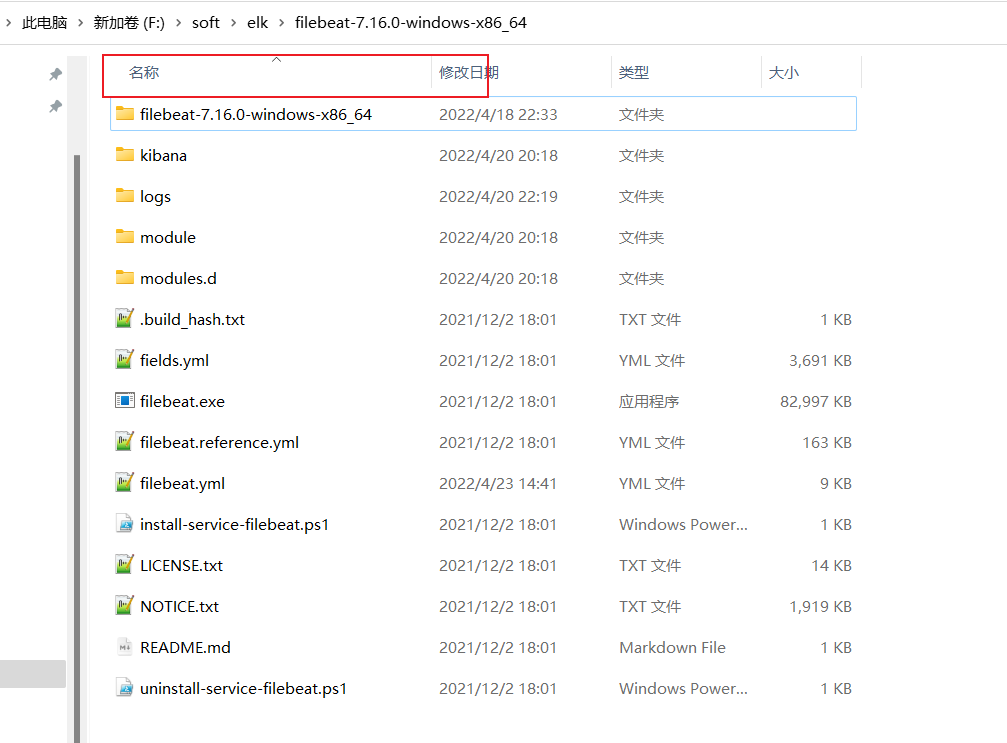The width and height of the screenshot is (1007, 743).
Task: Click the upper pin icon in sidebar
Action: [x=56, y=74]
